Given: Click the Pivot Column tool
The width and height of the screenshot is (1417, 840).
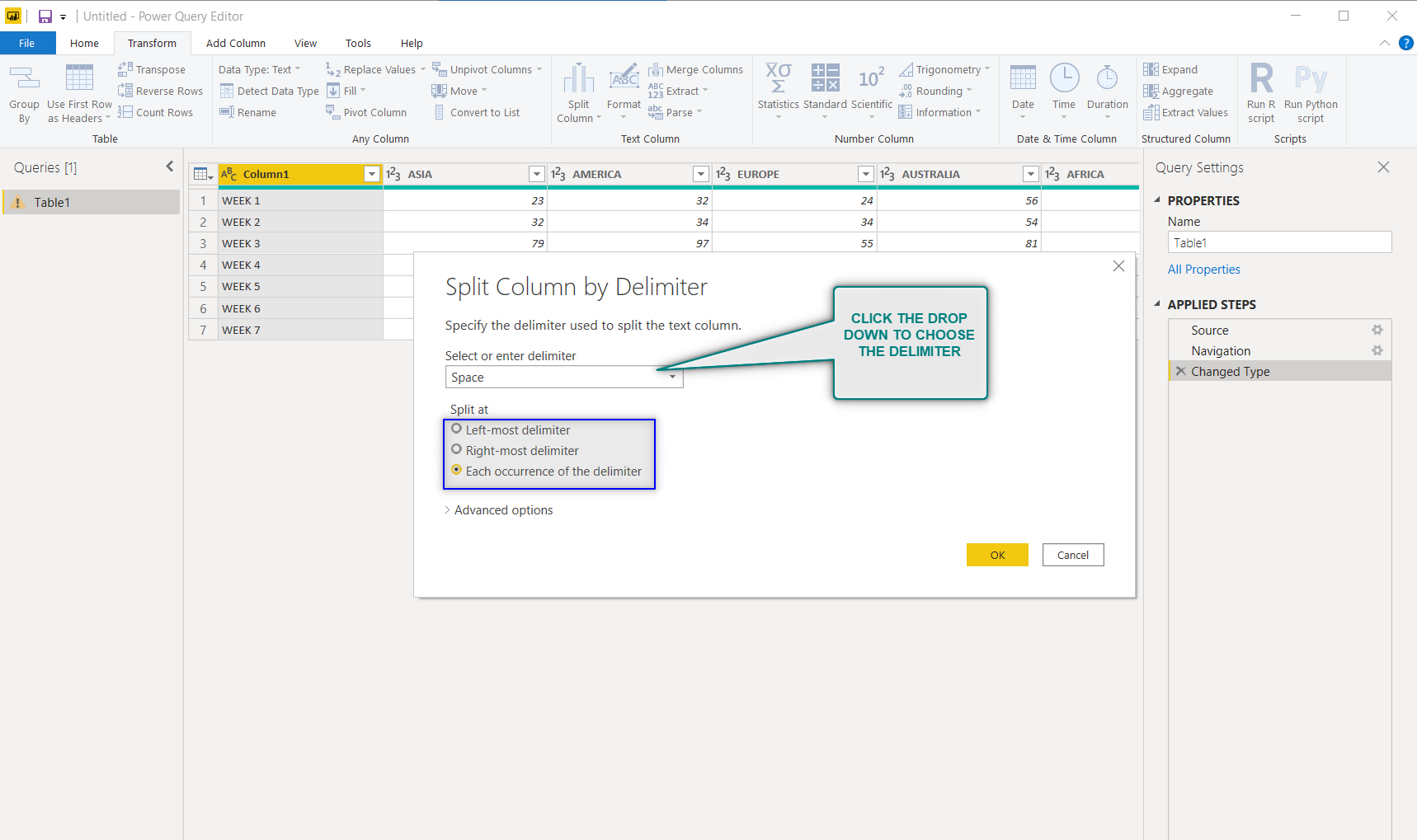Looking at the screenshot, I should point(366,112).
